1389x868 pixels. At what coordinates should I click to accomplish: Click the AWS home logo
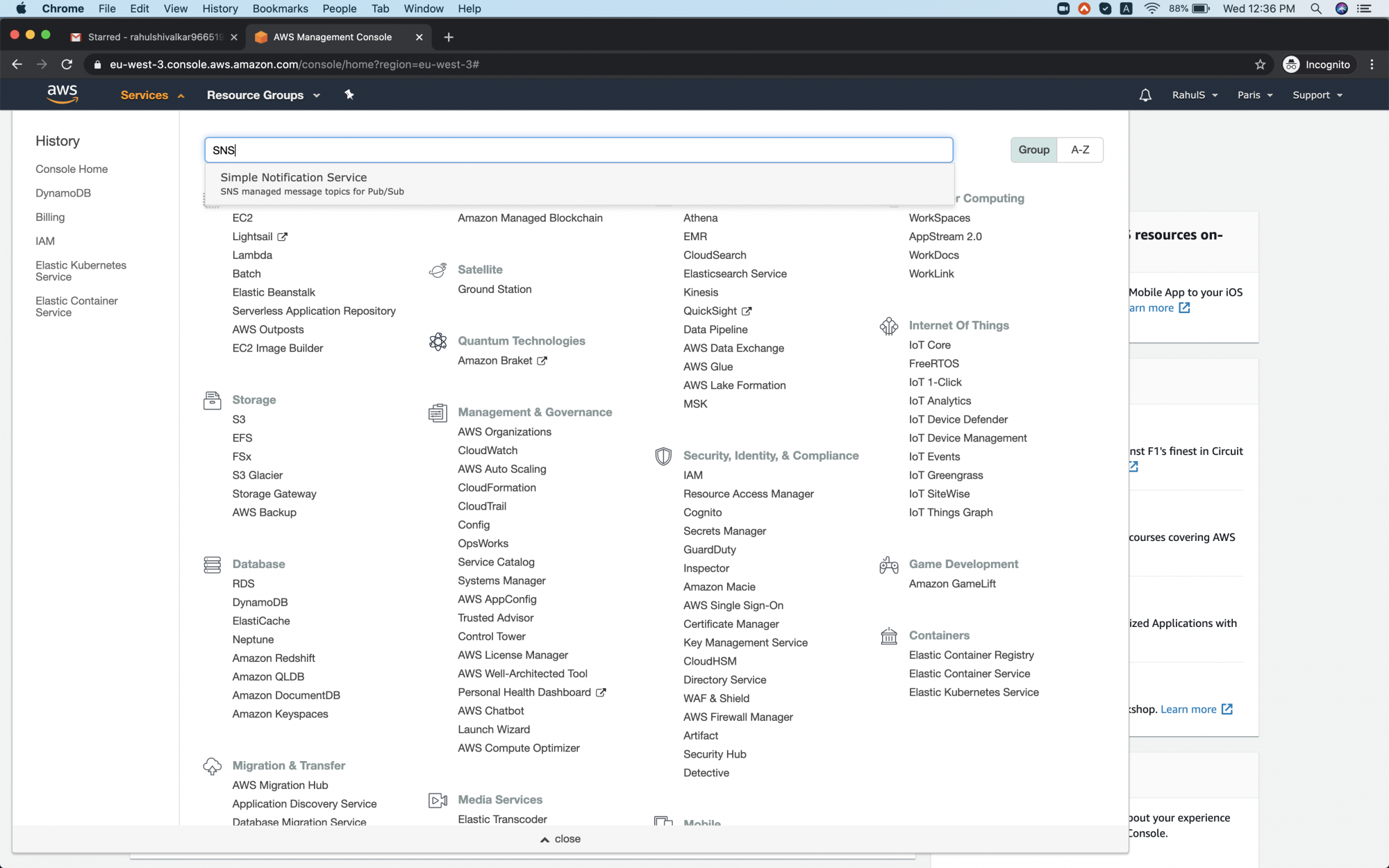[x=63, y=94]
